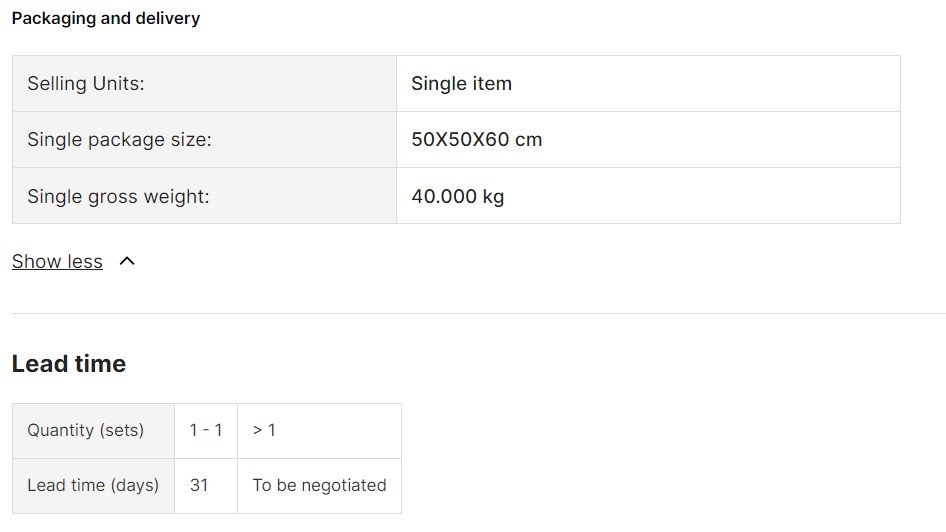Click the kg unit in gross weight value
The width and height of the screenshot is (946, 532).
(x=494, y=197)
